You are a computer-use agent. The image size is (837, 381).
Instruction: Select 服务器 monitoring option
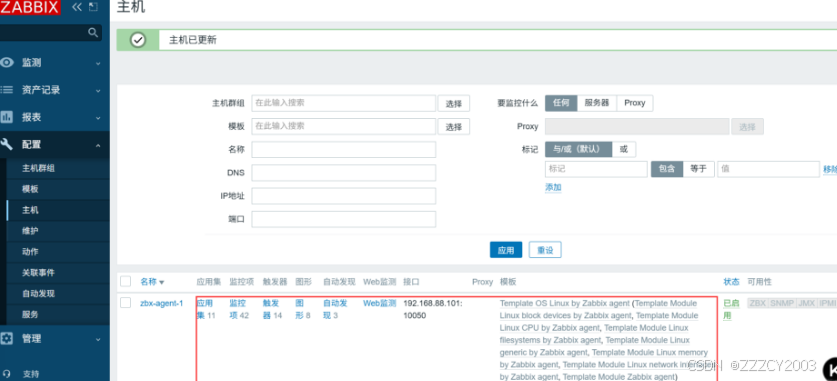click(x=597, y=103)
